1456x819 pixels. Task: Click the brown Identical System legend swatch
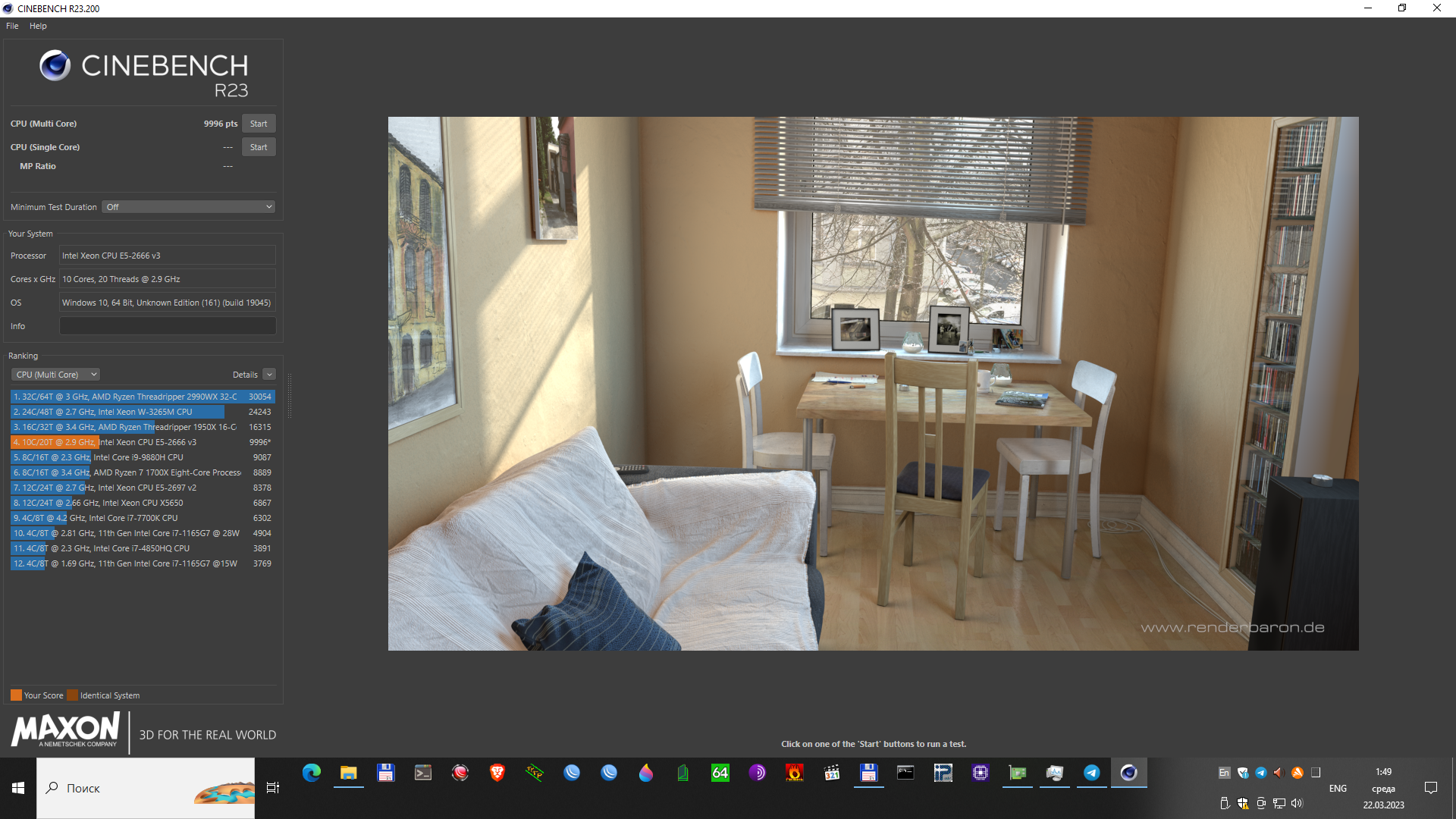point(72,695)
